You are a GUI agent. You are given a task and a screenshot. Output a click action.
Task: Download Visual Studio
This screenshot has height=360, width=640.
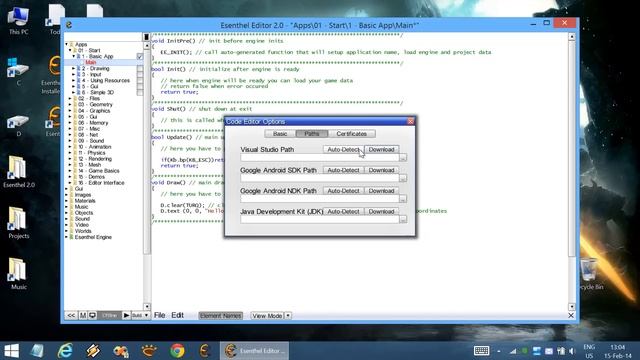[x=381, y=150]
